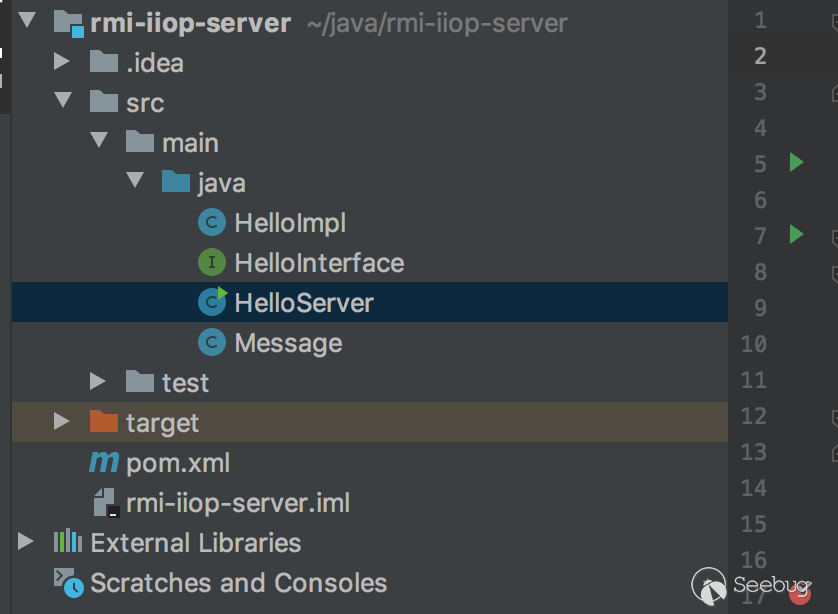This screenshot has width=838, height=614.
Task: Click the HelloServer runnable class icon
Action: click(x=212, y=302)
